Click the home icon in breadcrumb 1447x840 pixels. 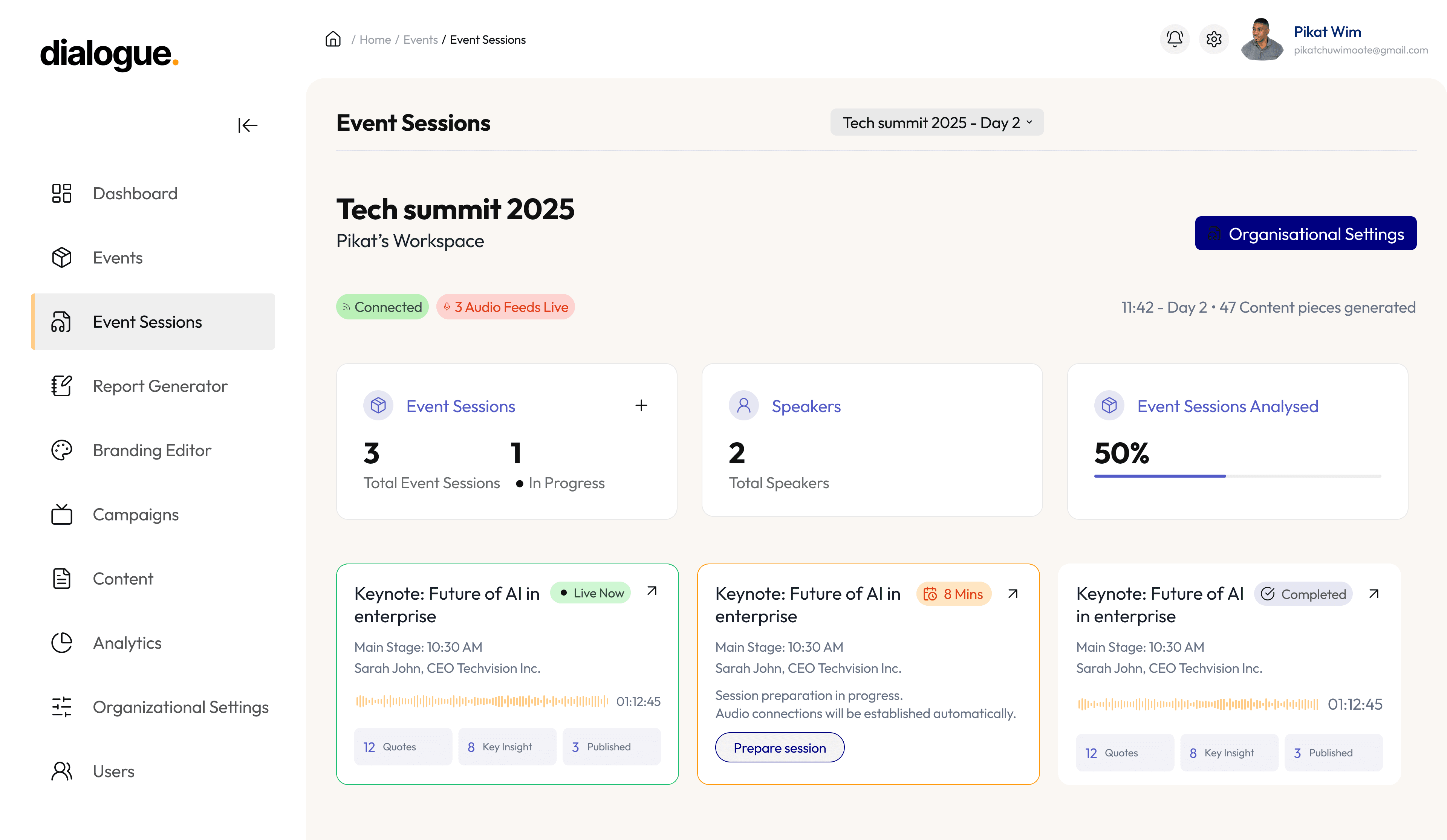point(333,39)
